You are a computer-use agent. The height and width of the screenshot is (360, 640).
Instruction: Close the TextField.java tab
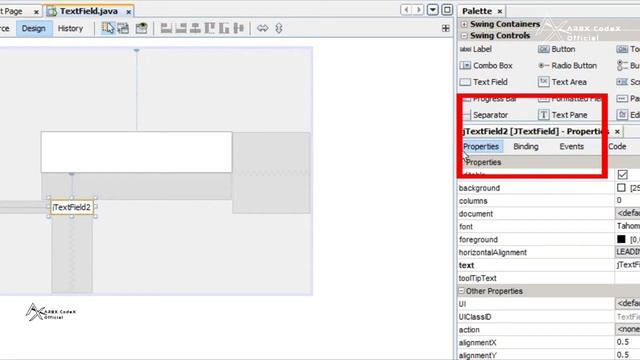click(129, 12)
